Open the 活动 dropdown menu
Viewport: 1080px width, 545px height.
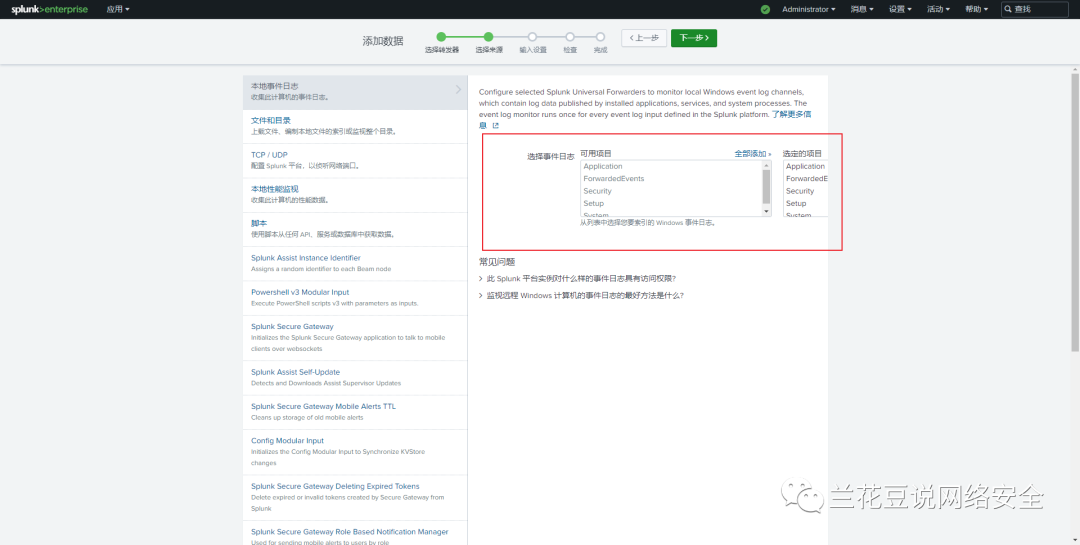[938, 10]
